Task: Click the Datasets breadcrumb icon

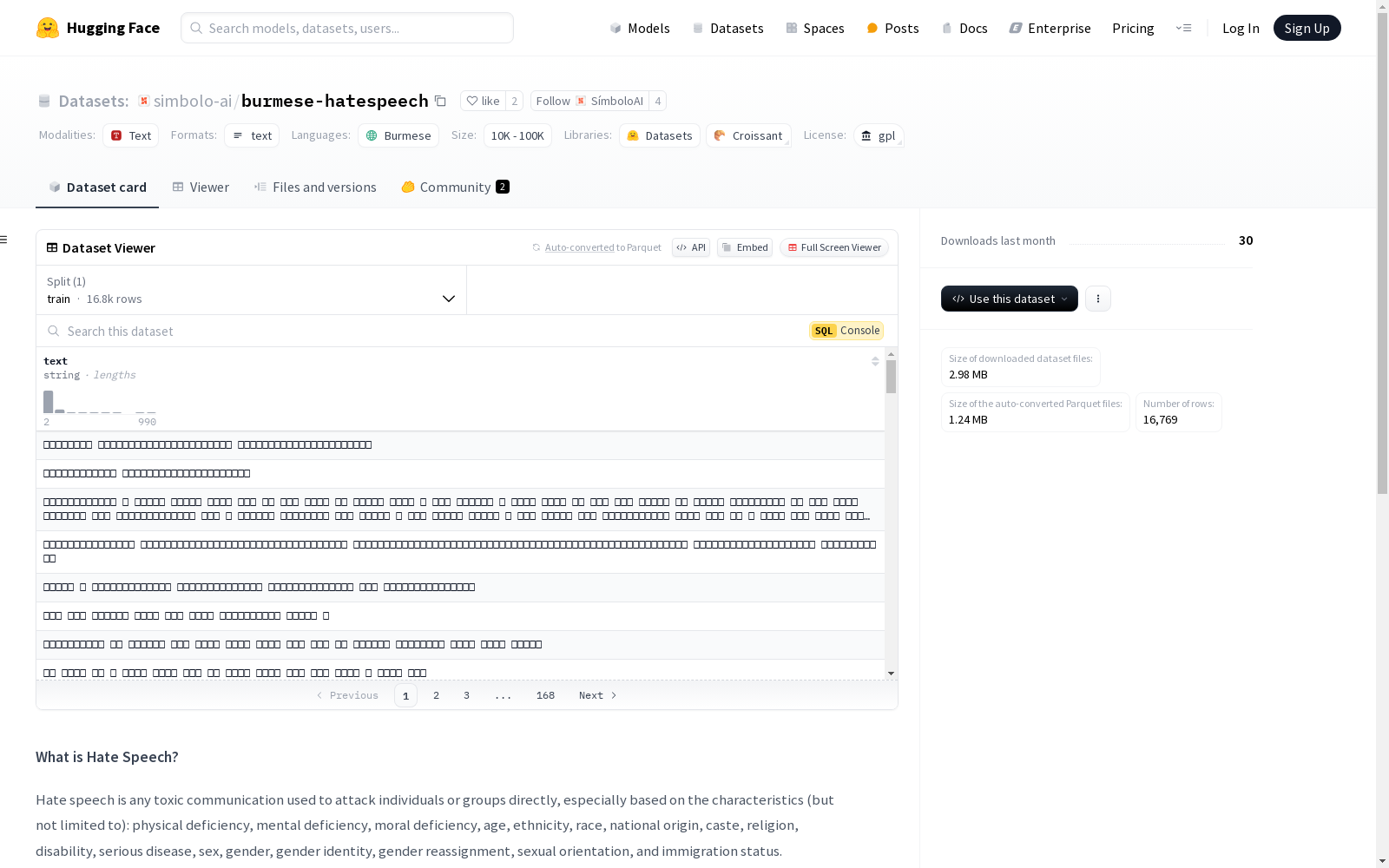Action: [44, 101]
